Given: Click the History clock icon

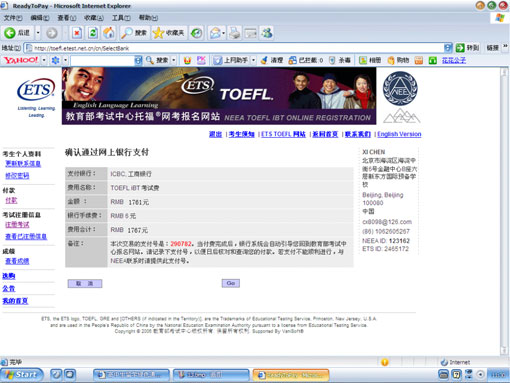Looking at the screenshot, I should pyautogui.click(x=196, y=33).
